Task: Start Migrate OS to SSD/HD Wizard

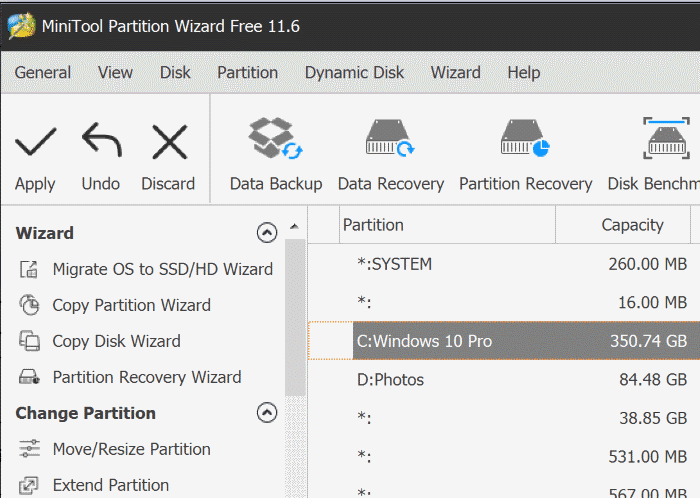Action: tap(162, 269)
